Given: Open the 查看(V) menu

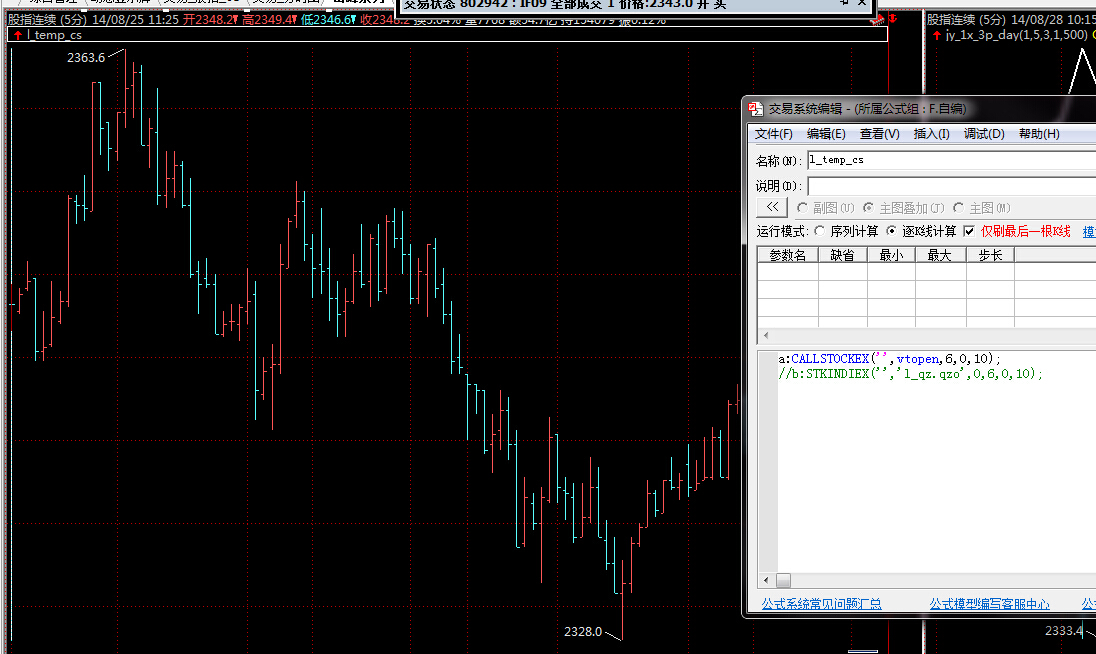Looking at the screenshot, I should [x=879, y=133].
